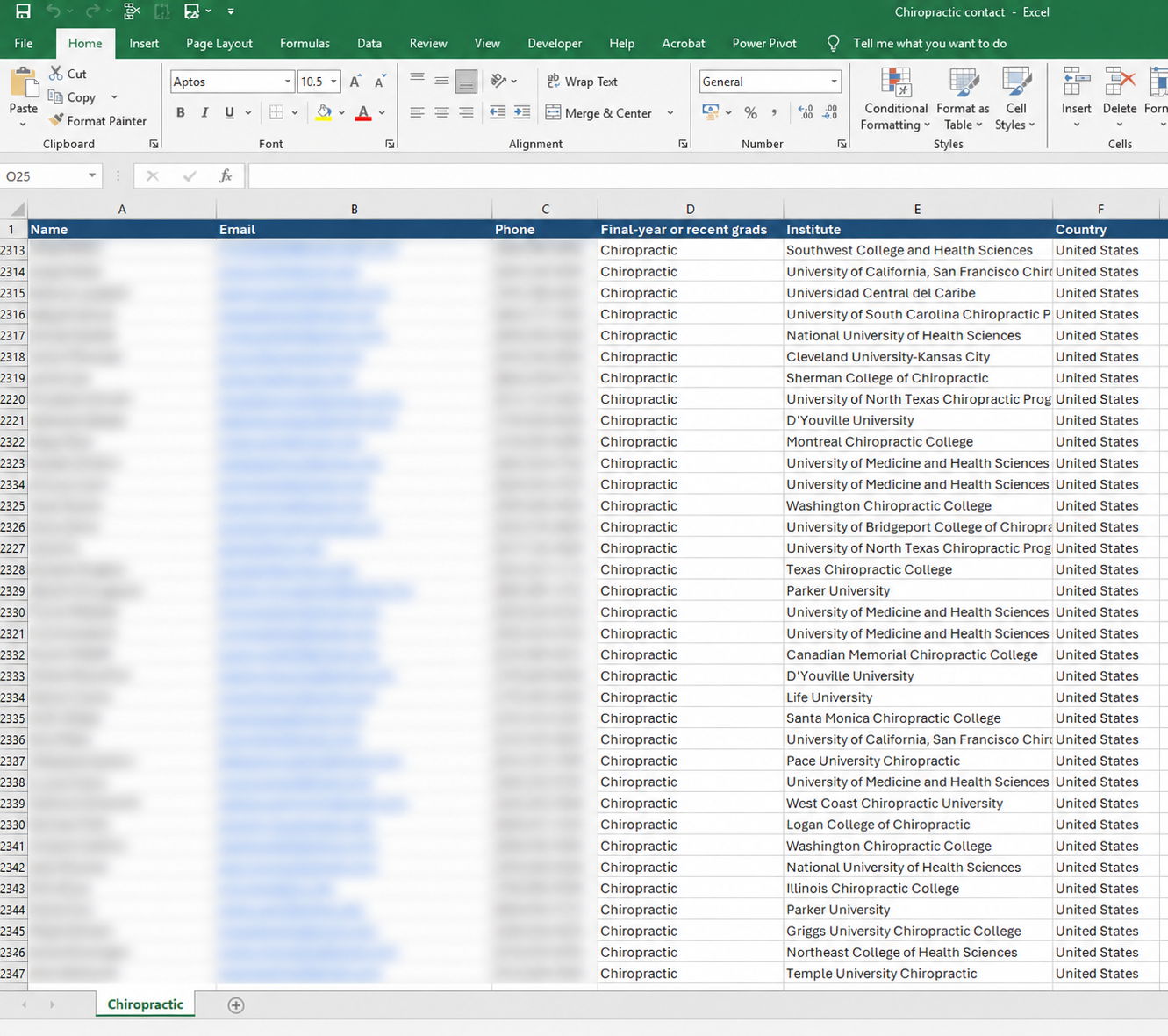The height and width of the screenshot is (1036, 1168).
Task: Add a new sheet with the plus icon
Action: 236,1005
